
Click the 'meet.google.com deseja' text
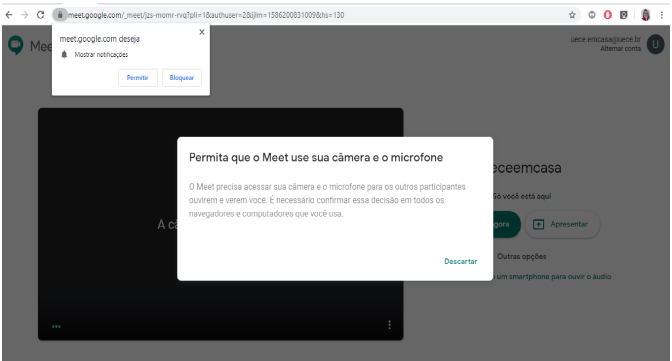coord(99,39)
